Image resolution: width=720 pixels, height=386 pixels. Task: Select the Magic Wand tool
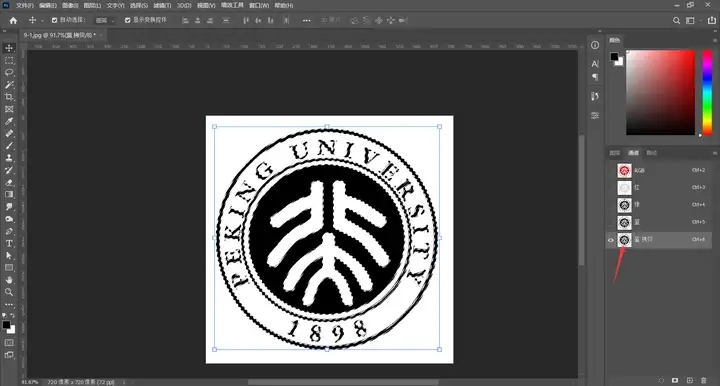(x=9, y=85)
